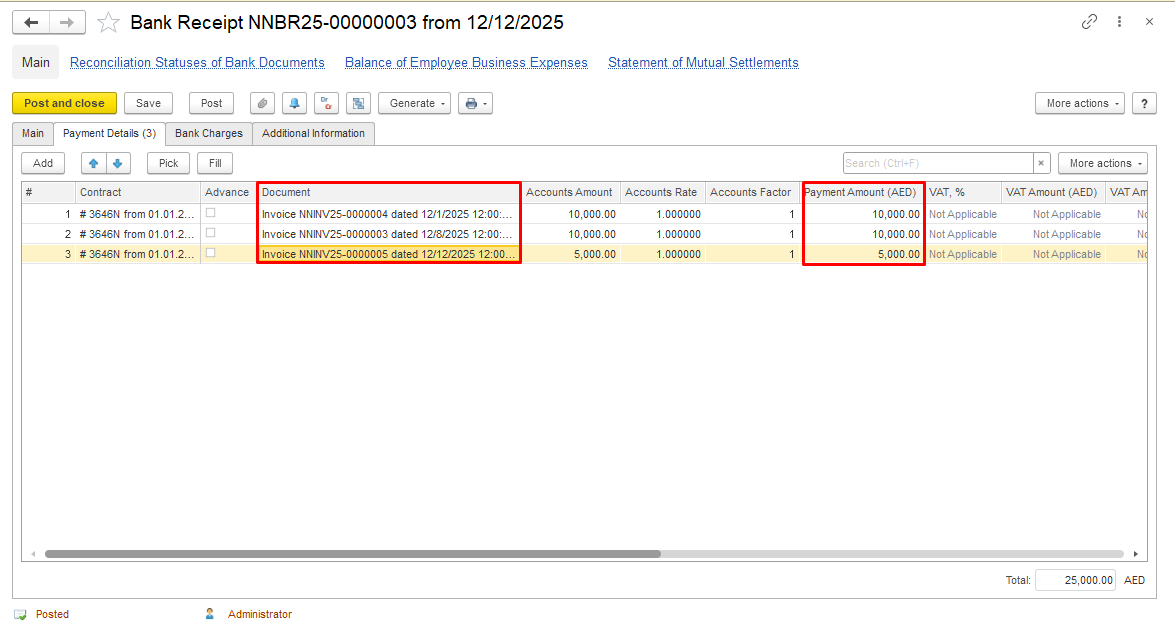Click the Accounts Amount column header
Image resolution: width=1175 pixels, height=634 pixels.
click(x=570, y=193)
